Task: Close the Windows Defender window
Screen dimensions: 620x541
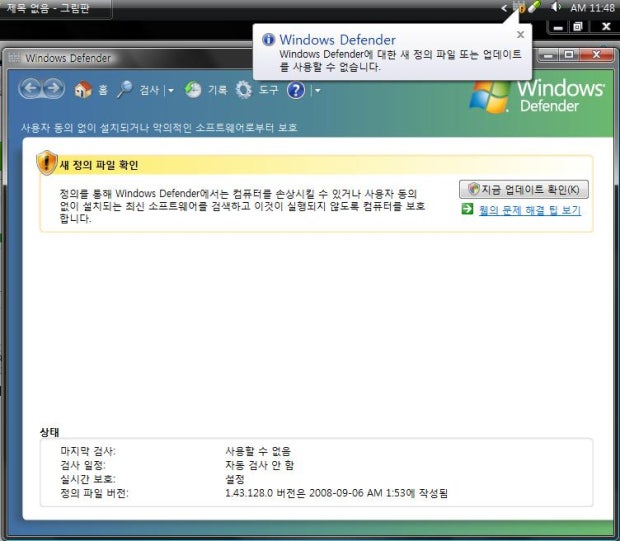Action: point(596,55)
